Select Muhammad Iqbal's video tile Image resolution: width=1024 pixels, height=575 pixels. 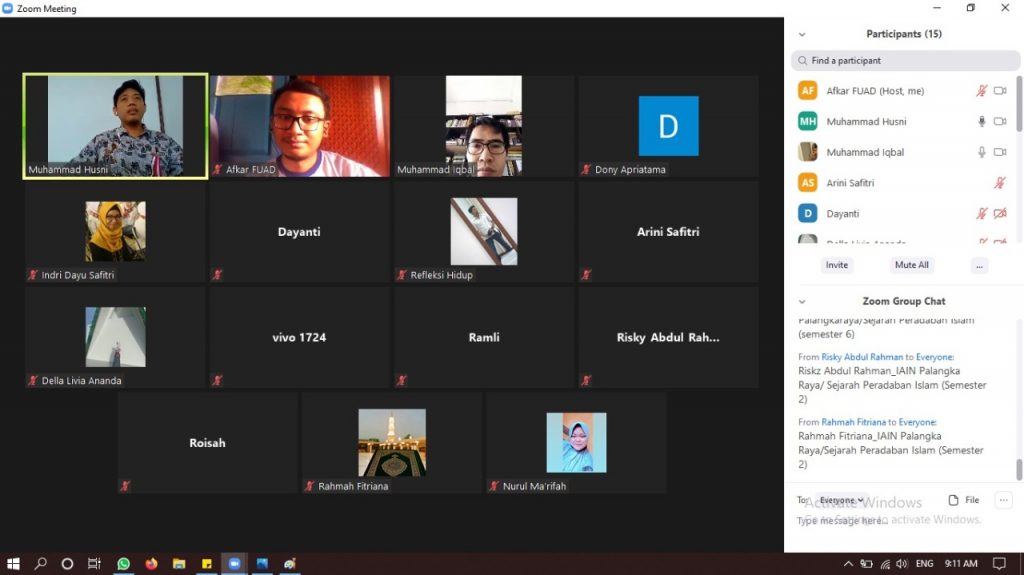[x=484, y=126]
